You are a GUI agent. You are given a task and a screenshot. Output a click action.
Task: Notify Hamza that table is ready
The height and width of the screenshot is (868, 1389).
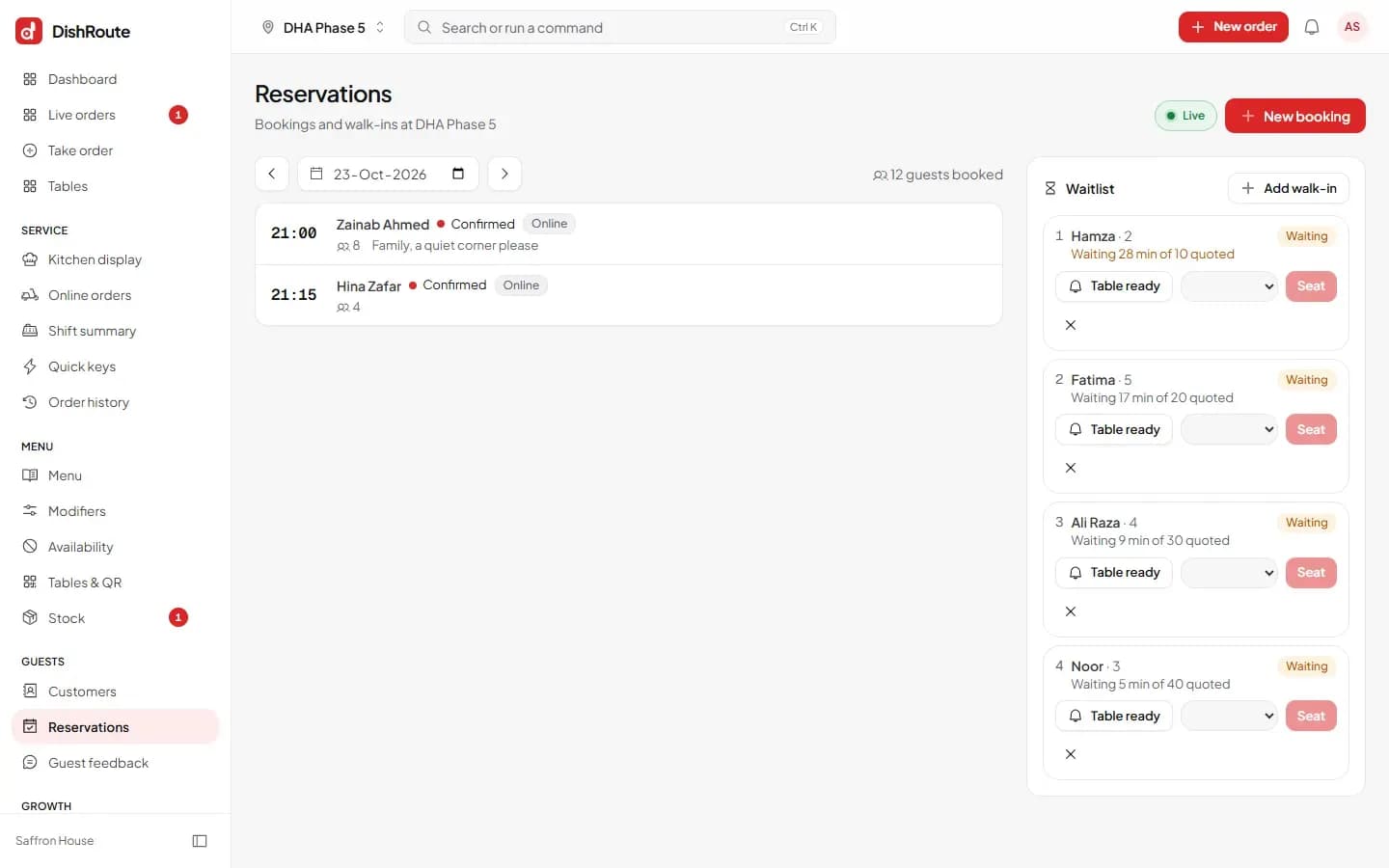[x=1114, y=286]
